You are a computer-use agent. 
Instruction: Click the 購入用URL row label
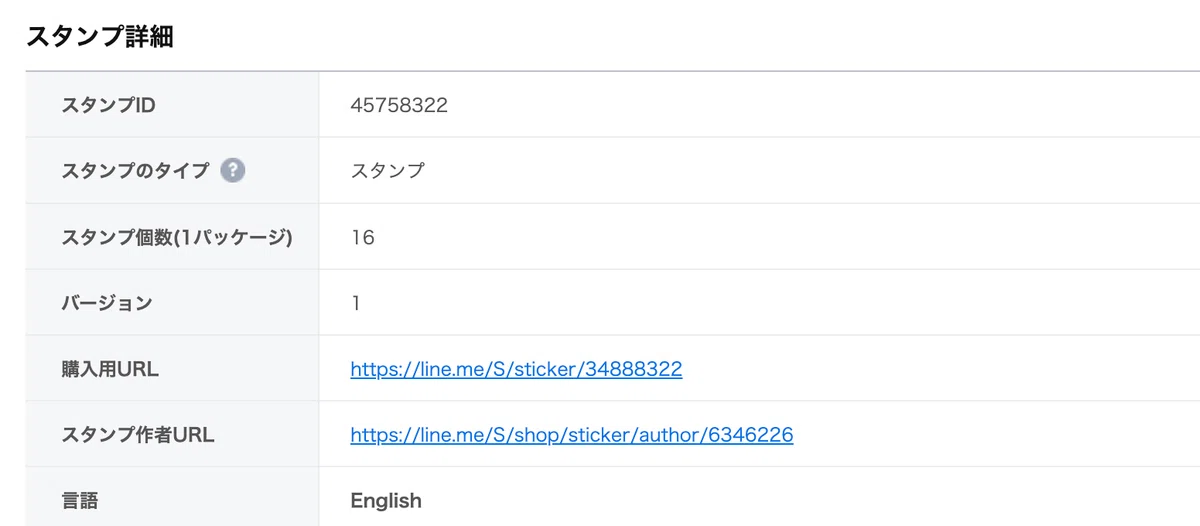pyautogui.click(x=110, y=369)
